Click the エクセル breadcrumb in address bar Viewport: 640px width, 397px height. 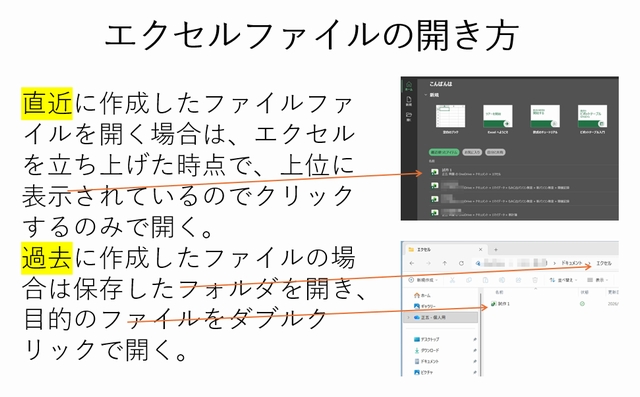coord(604,263)
